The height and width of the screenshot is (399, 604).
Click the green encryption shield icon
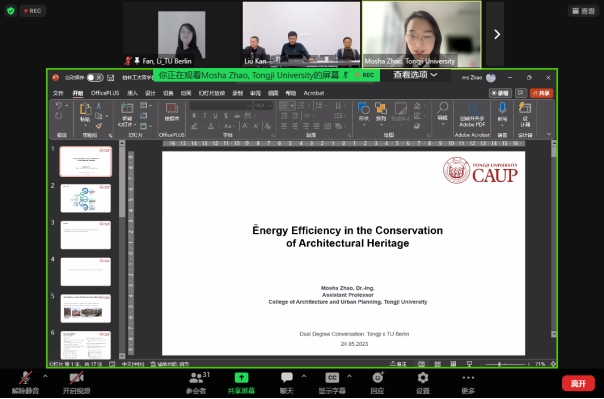coord(11,11)
